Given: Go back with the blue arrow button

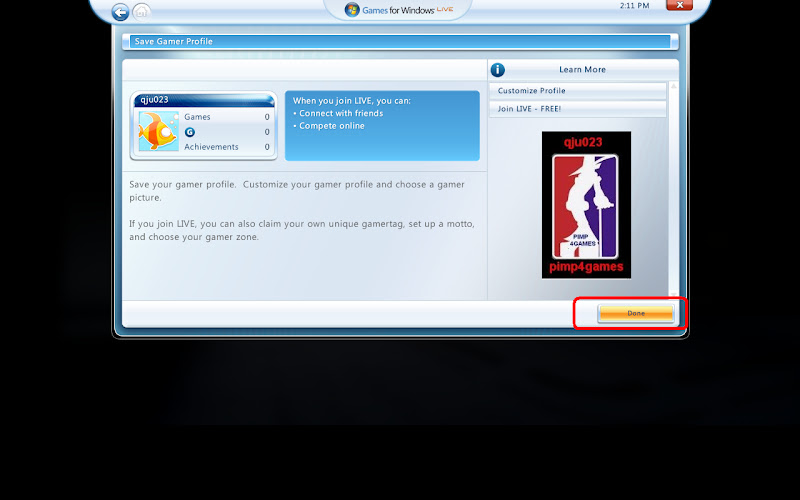Looking at the screenshot, I should (x=120, y=12).
